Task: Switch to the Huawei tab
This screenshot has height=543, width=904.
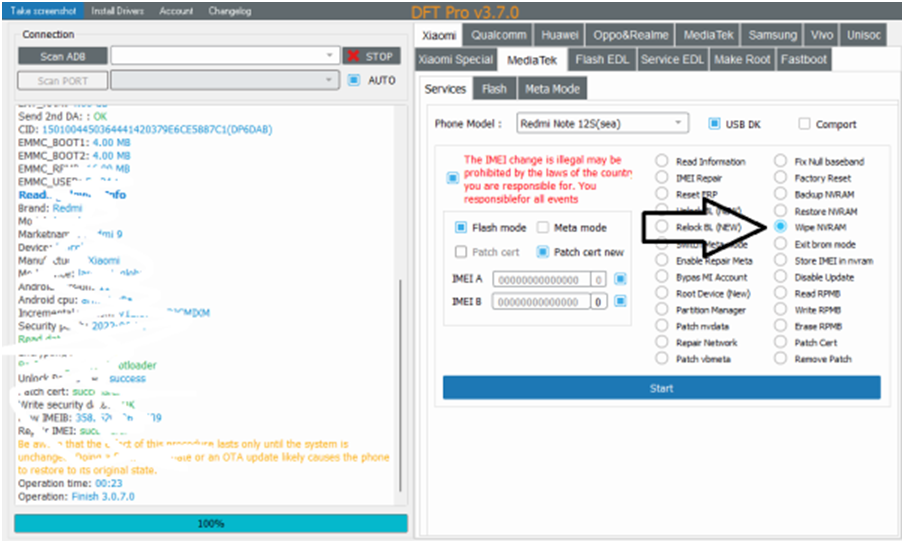Action: [x=559, y=35]
